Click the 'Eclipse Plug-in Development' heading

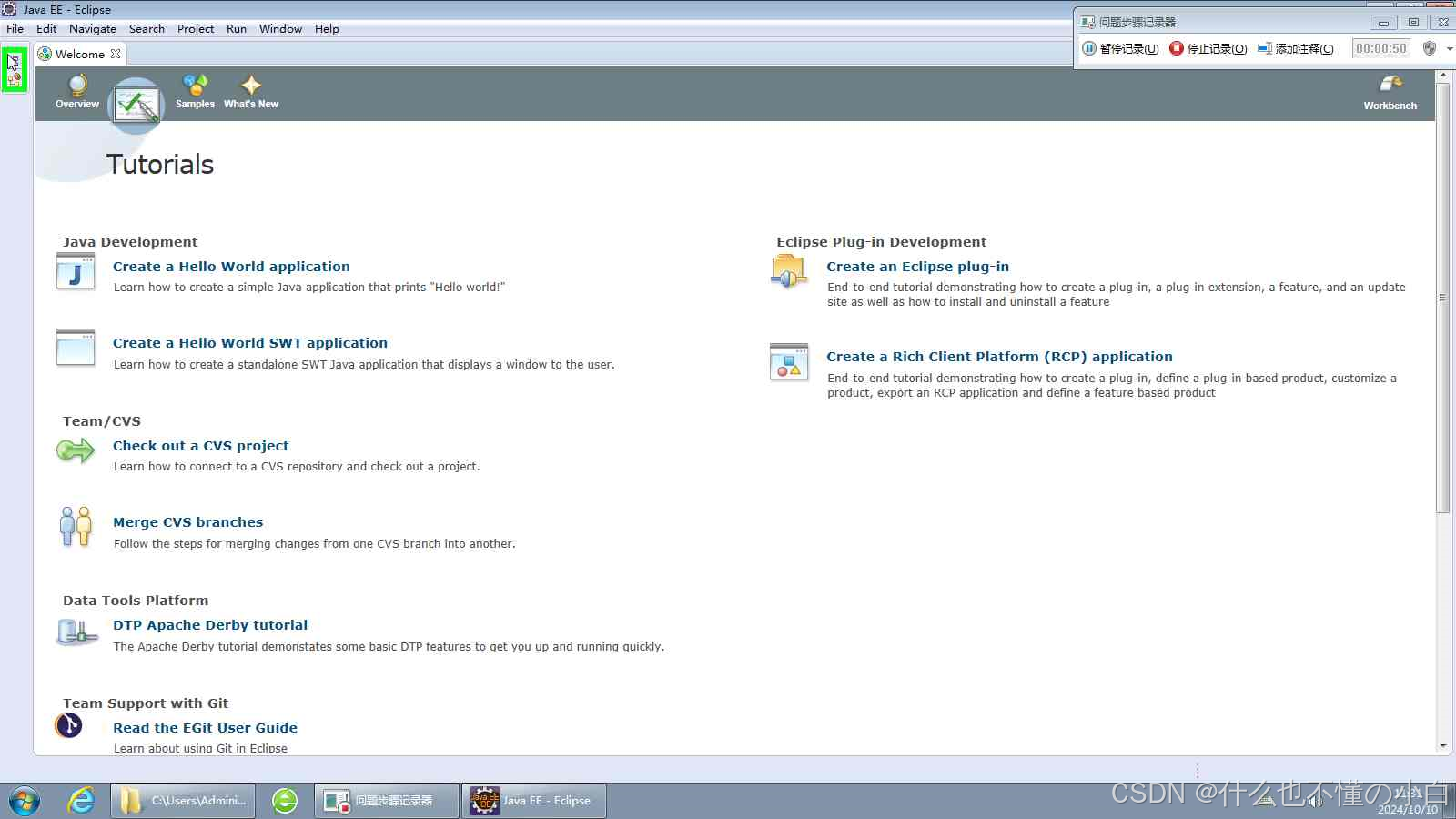881,242
